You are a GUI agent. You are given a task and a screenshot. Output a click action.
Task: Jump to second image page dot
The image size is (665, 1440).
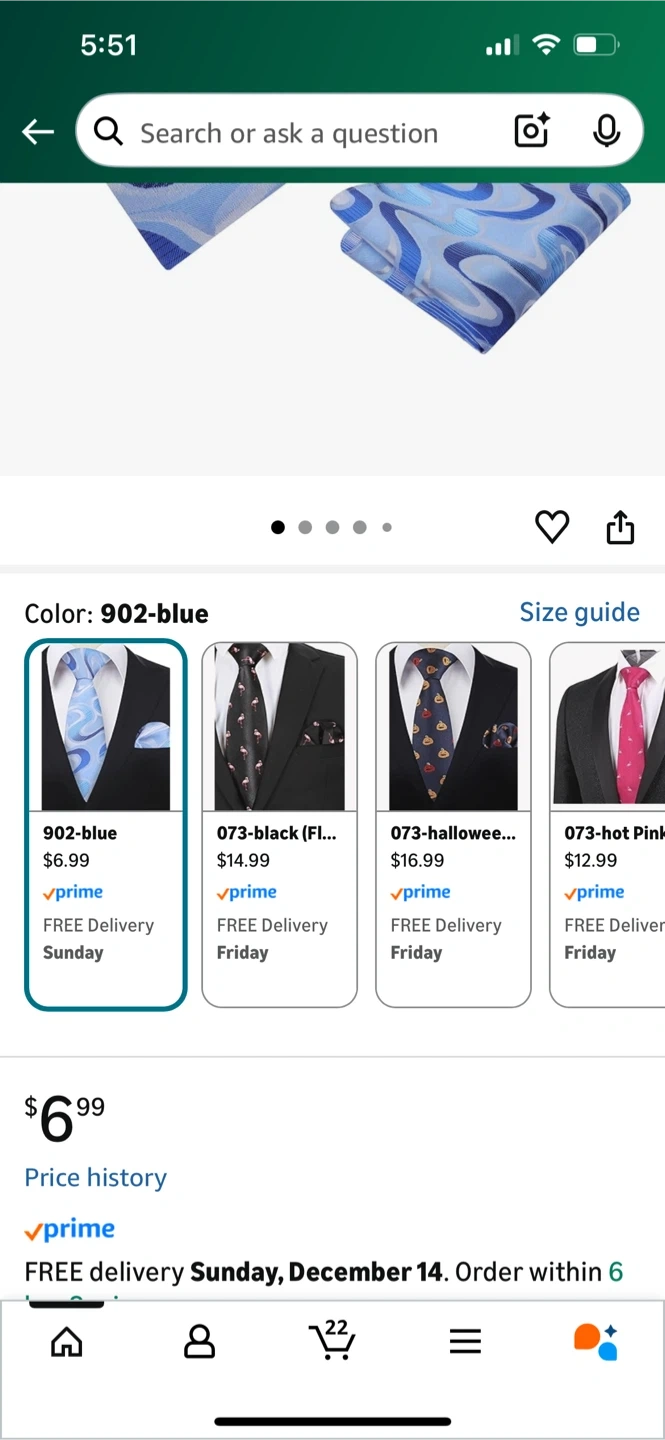tap(305, 527)
